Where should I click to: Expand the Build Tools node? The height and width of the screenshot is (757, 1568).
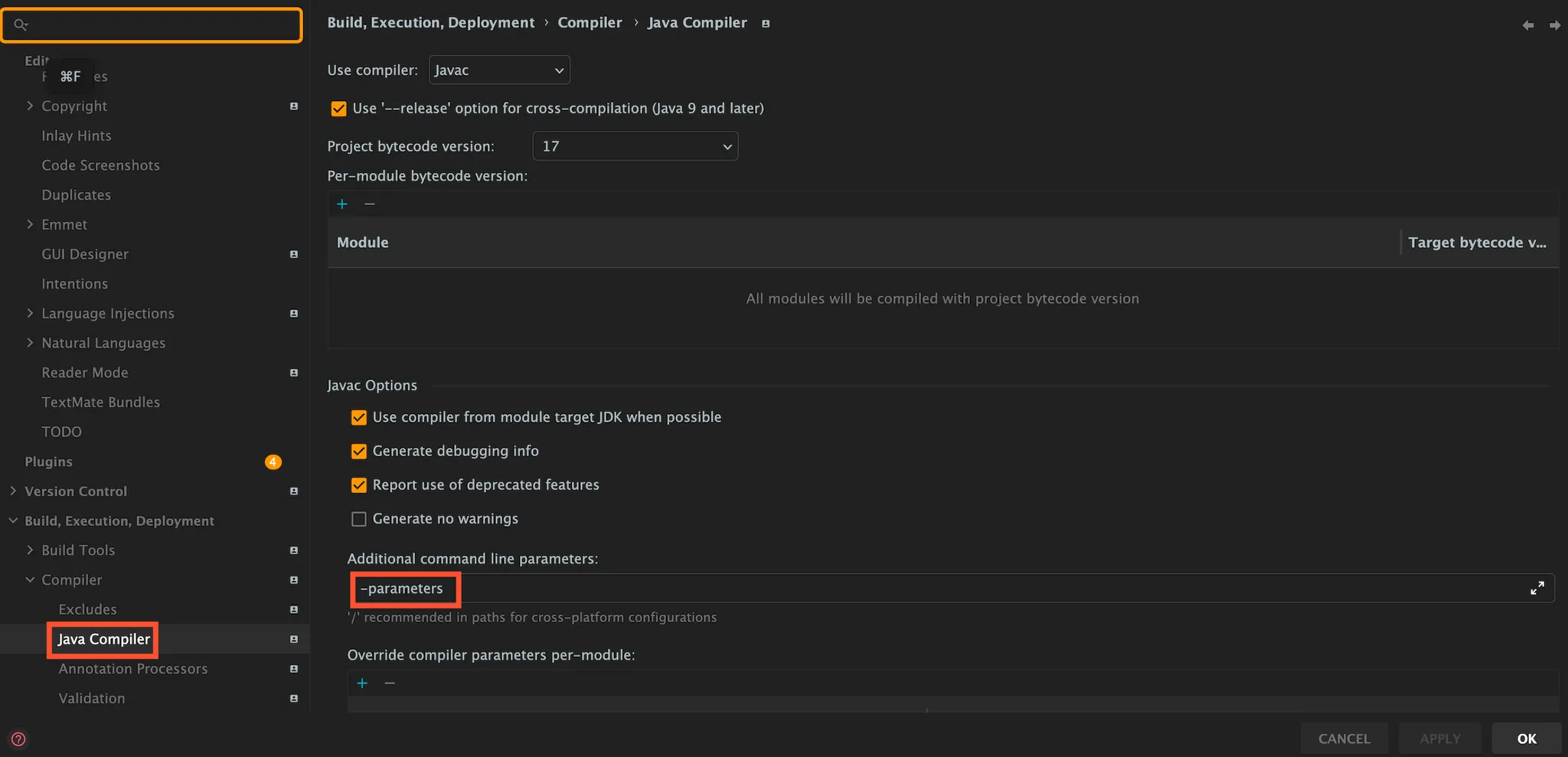[30, 550]
